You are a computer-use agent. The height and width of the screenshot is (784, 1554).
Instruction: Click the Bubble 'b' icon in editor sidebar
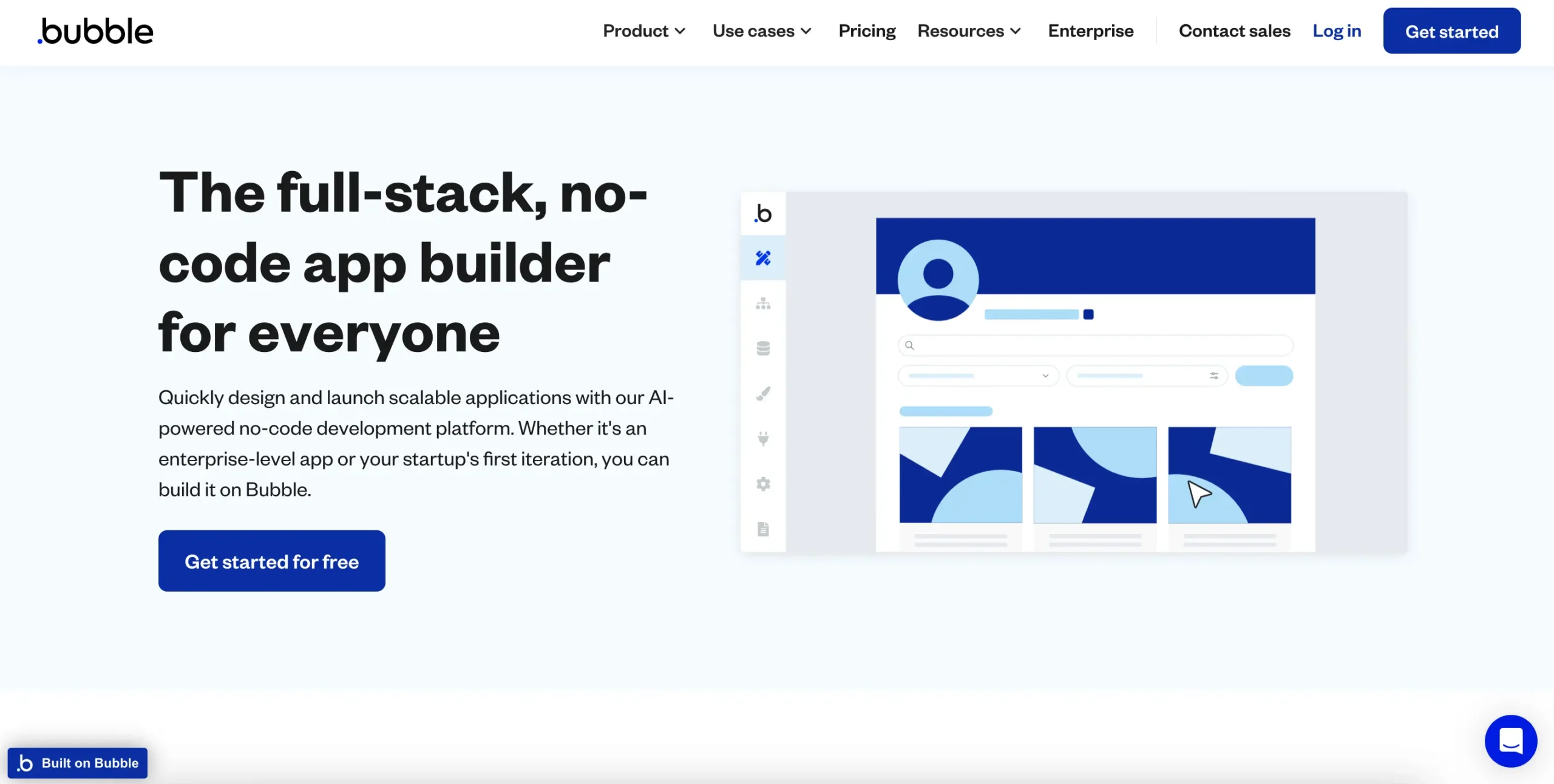[763, 214]
